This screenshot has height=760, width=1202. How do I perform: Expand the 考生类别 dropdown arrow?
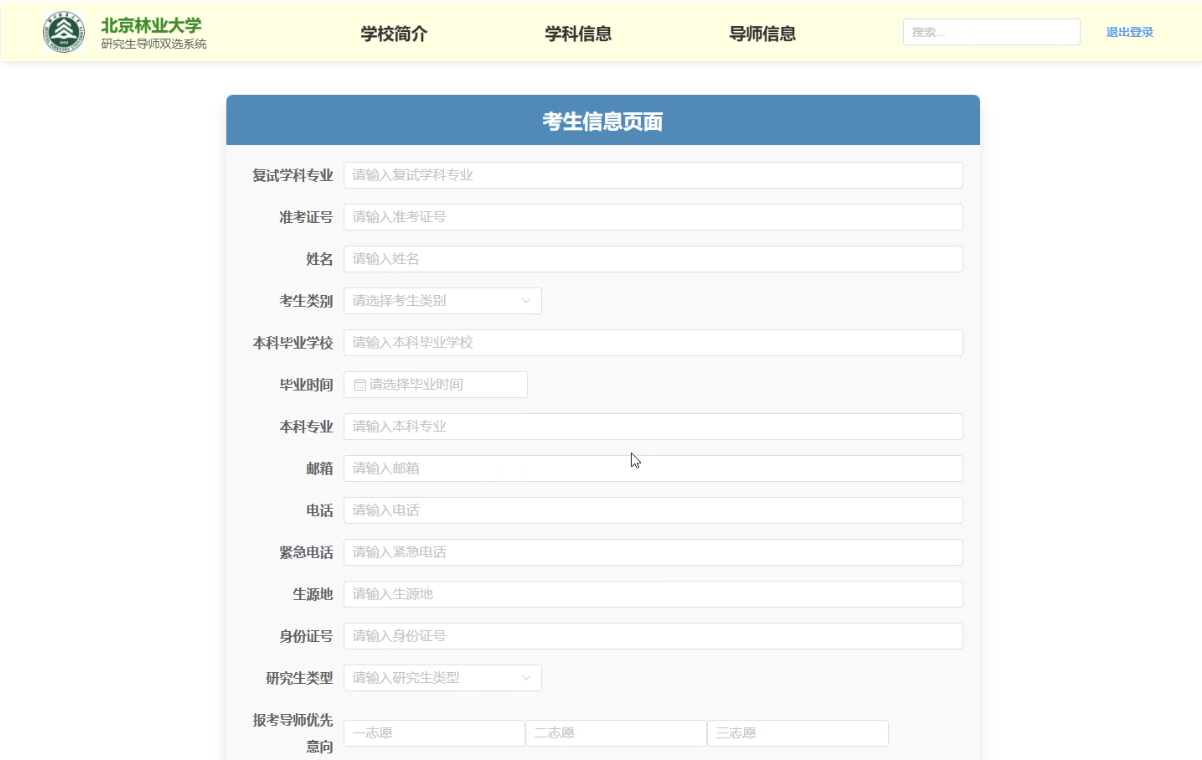[x=526, y=301]
